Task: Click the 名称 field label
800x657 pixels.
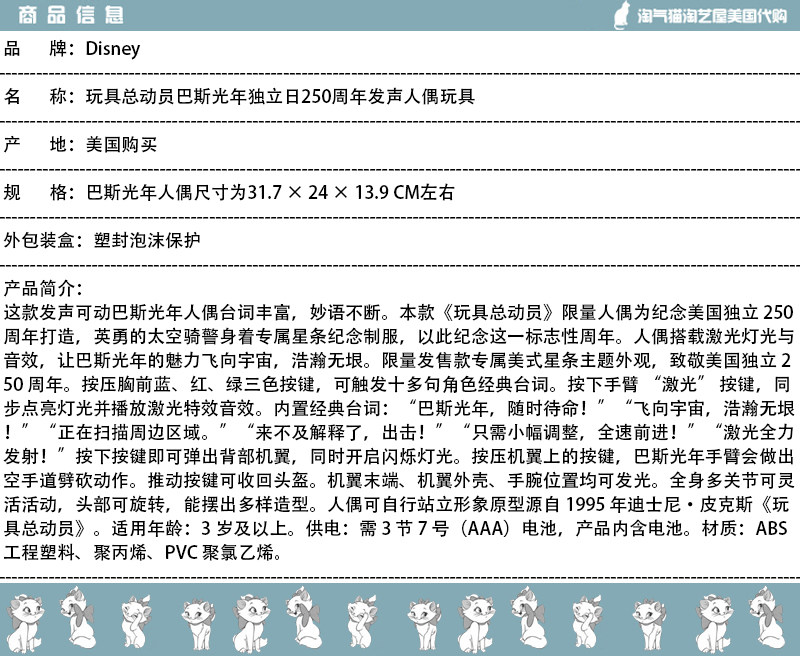Action: click(39, 96)
